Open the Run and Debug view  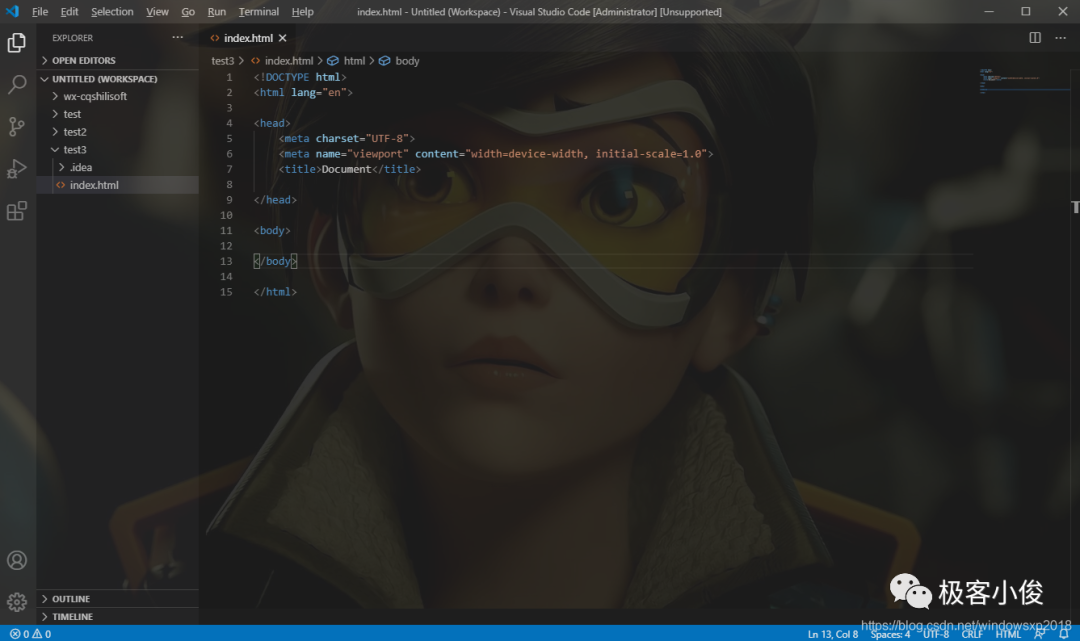pos(17,169)
